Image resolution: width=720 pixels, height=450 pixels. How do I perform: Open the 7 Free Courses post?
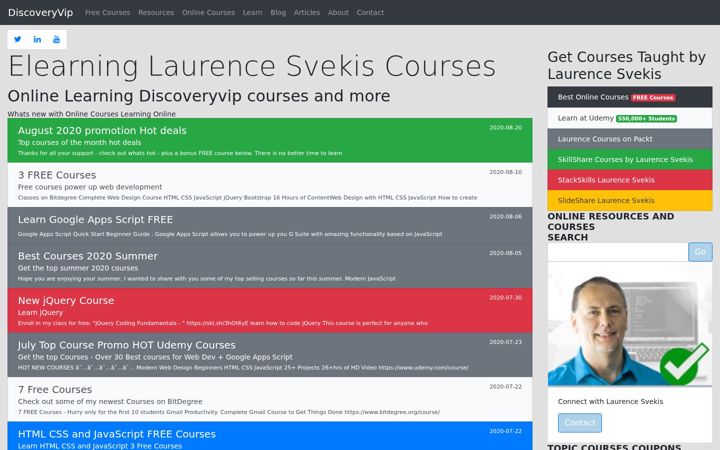tap(270, 399)
